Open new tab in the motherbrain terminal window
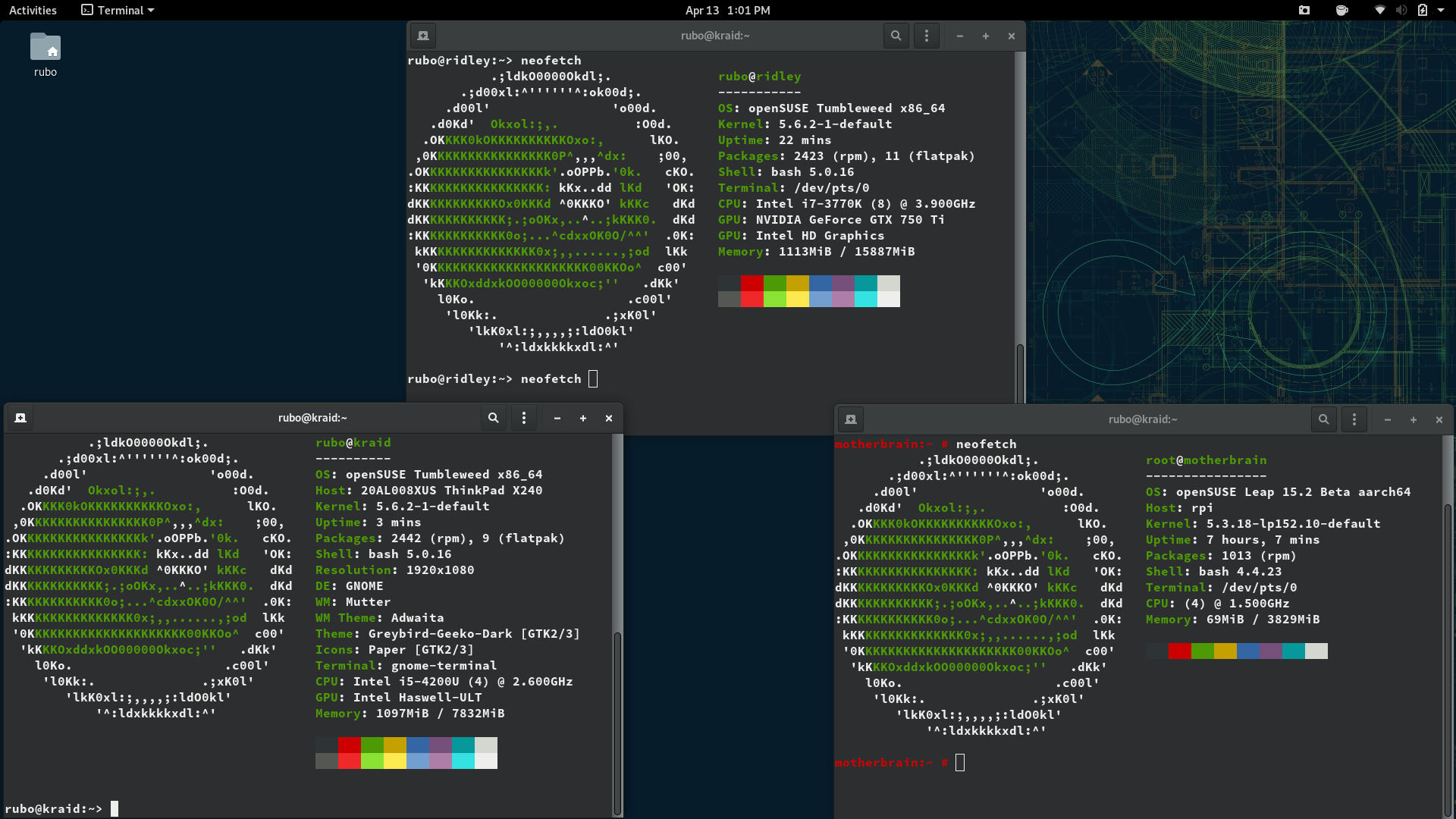The height and width of the screenshot is (819, 1456). coord(851,419)
